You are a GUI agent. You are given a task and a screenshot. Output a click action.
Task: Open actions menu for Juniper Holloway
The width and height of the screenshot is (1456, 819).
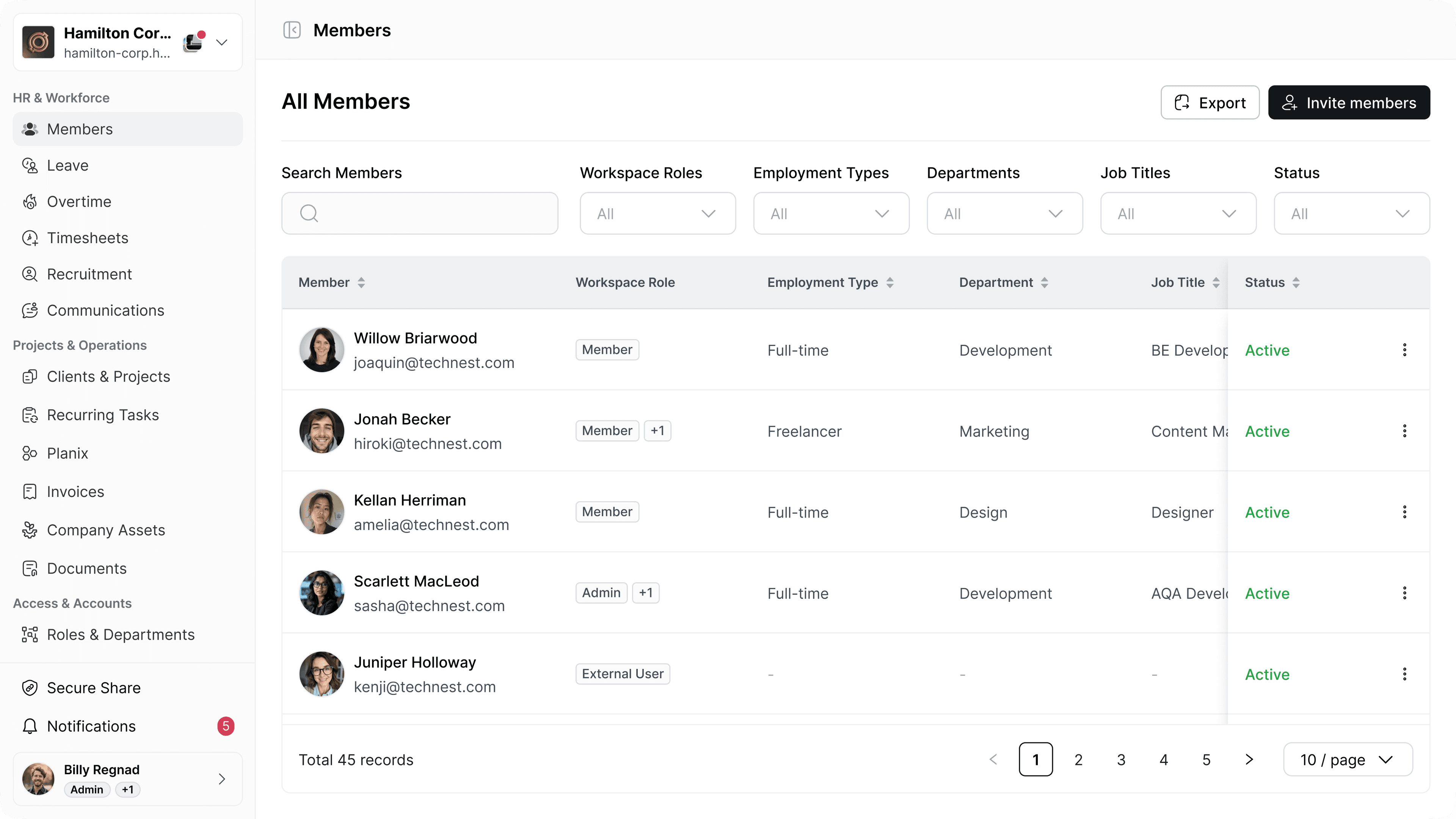pos(1404,674)
